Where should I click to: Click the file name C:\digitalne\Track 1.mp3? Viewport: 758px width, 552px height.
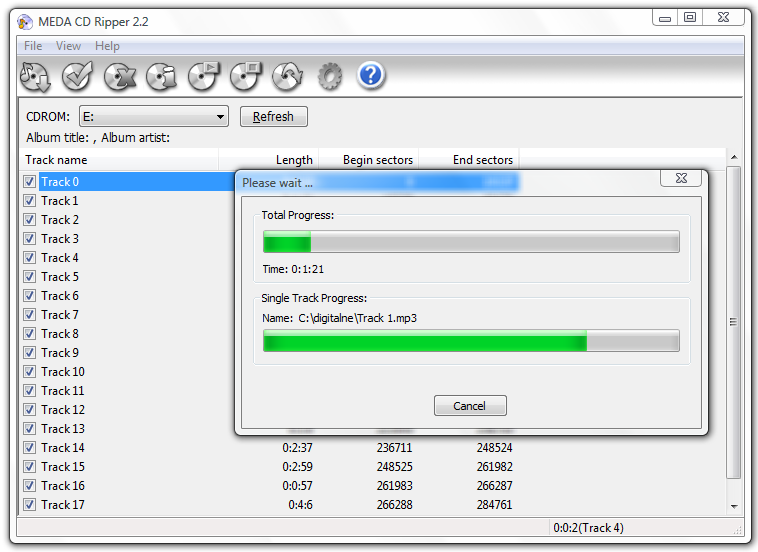[x=358, y=318]
